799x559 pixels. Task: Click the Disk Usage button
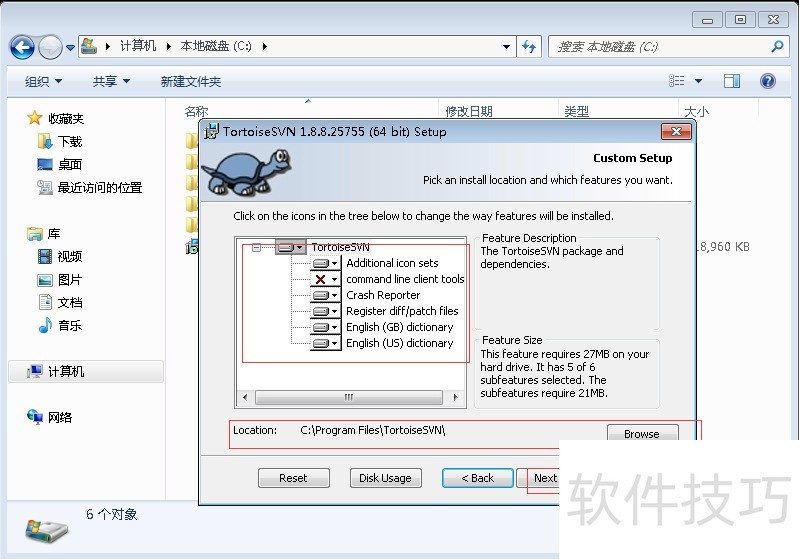[385, 478]
